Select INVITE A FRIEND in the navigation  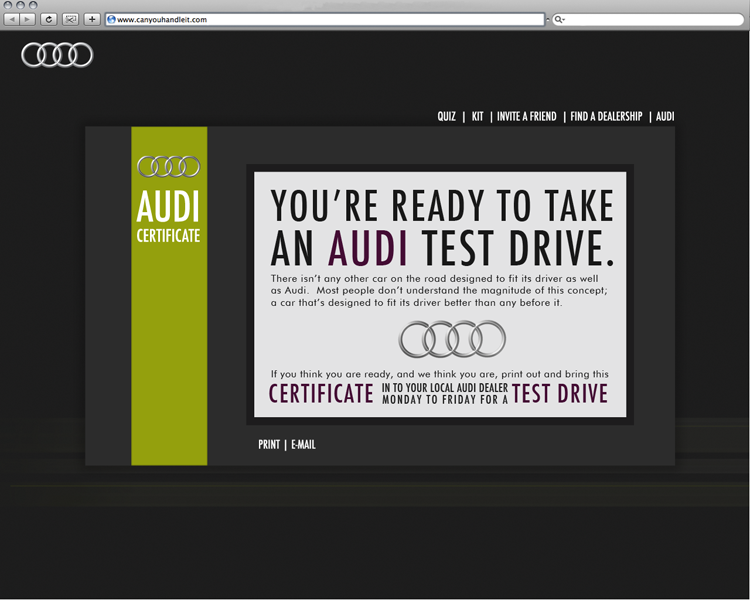(526, 116)
